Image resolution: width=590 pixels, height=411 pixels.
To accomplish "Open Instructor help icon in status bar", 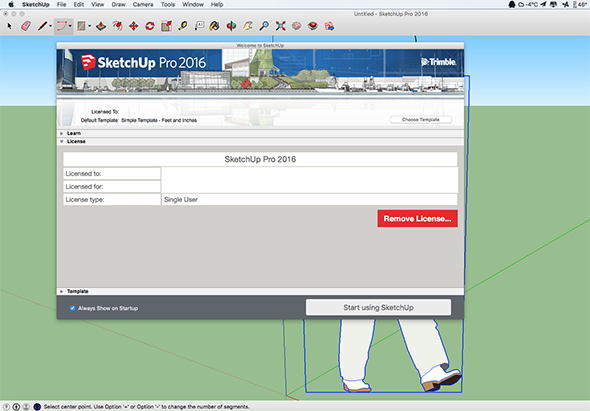I will coord(37,406).
